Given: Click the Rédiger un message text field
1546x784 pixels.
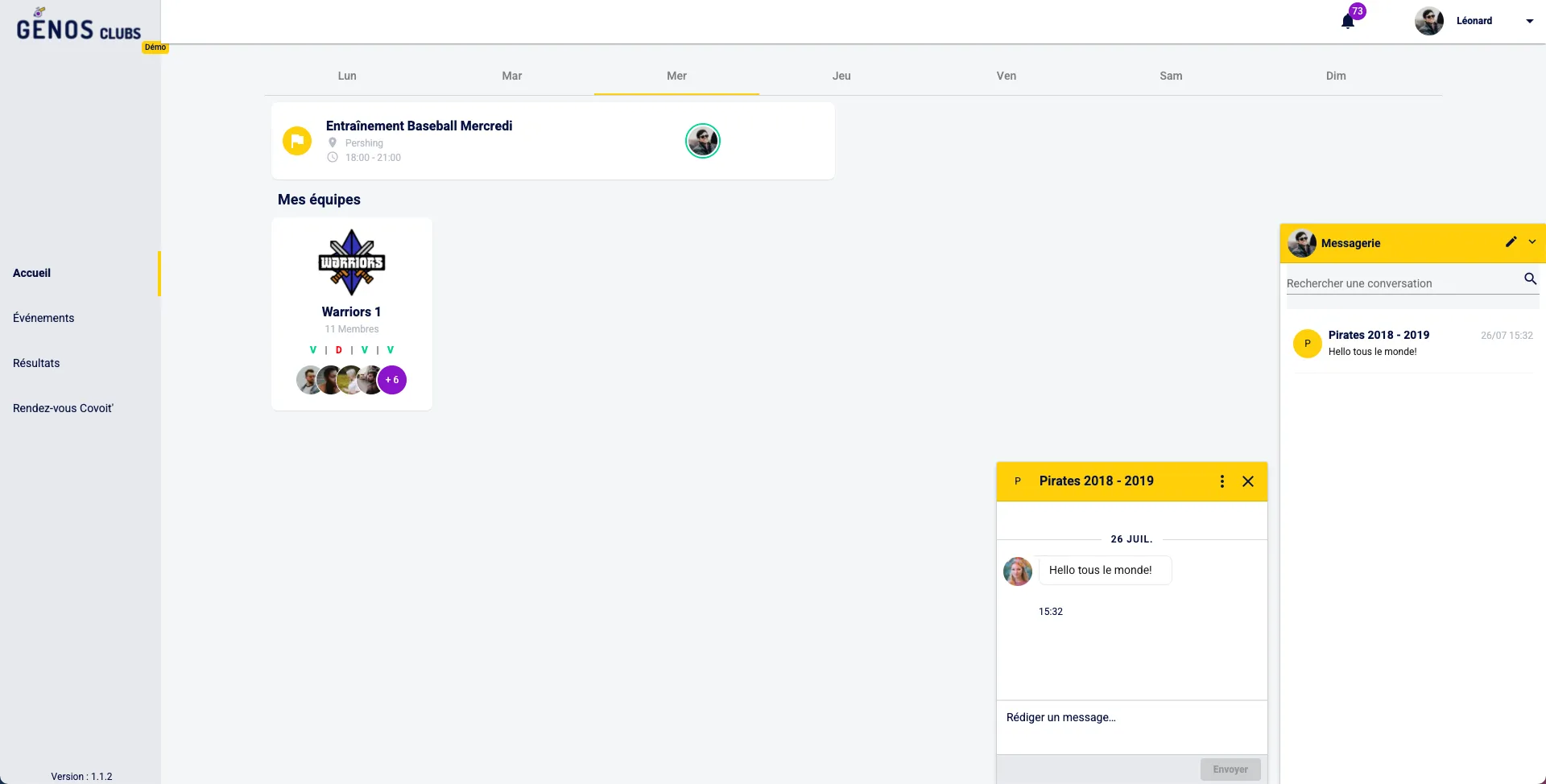Looking at the screenshot, I should [1131, 718].
